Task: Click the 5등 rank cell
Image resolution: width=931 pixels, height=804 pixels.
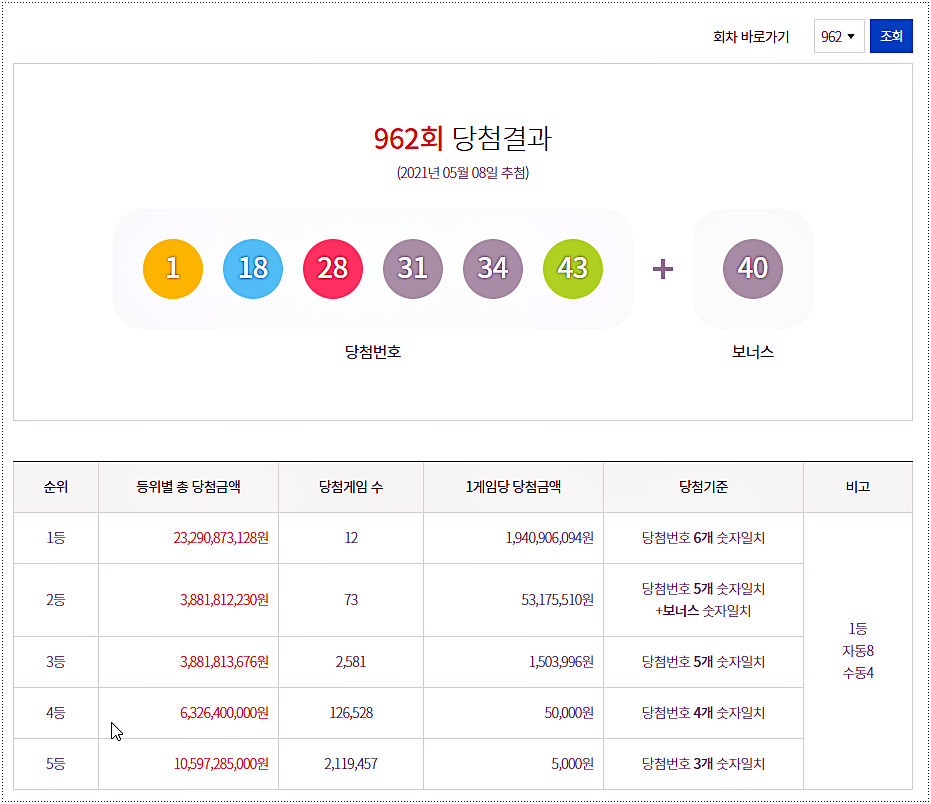Action: pyautogui.click(x=56, y=764)
